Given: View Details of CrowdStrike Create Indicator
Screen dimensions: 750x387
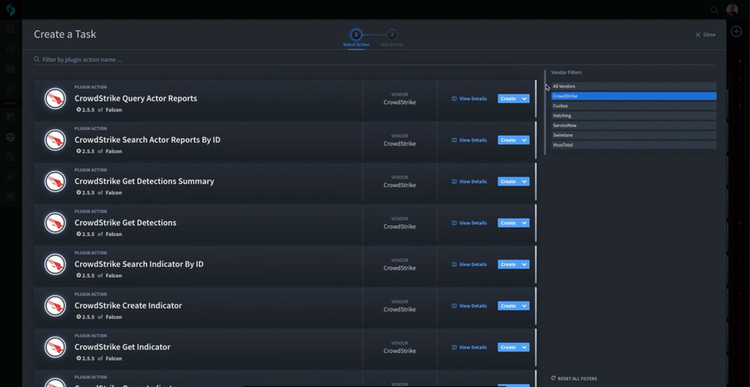Looking at the screenshot, I should 469,306.
